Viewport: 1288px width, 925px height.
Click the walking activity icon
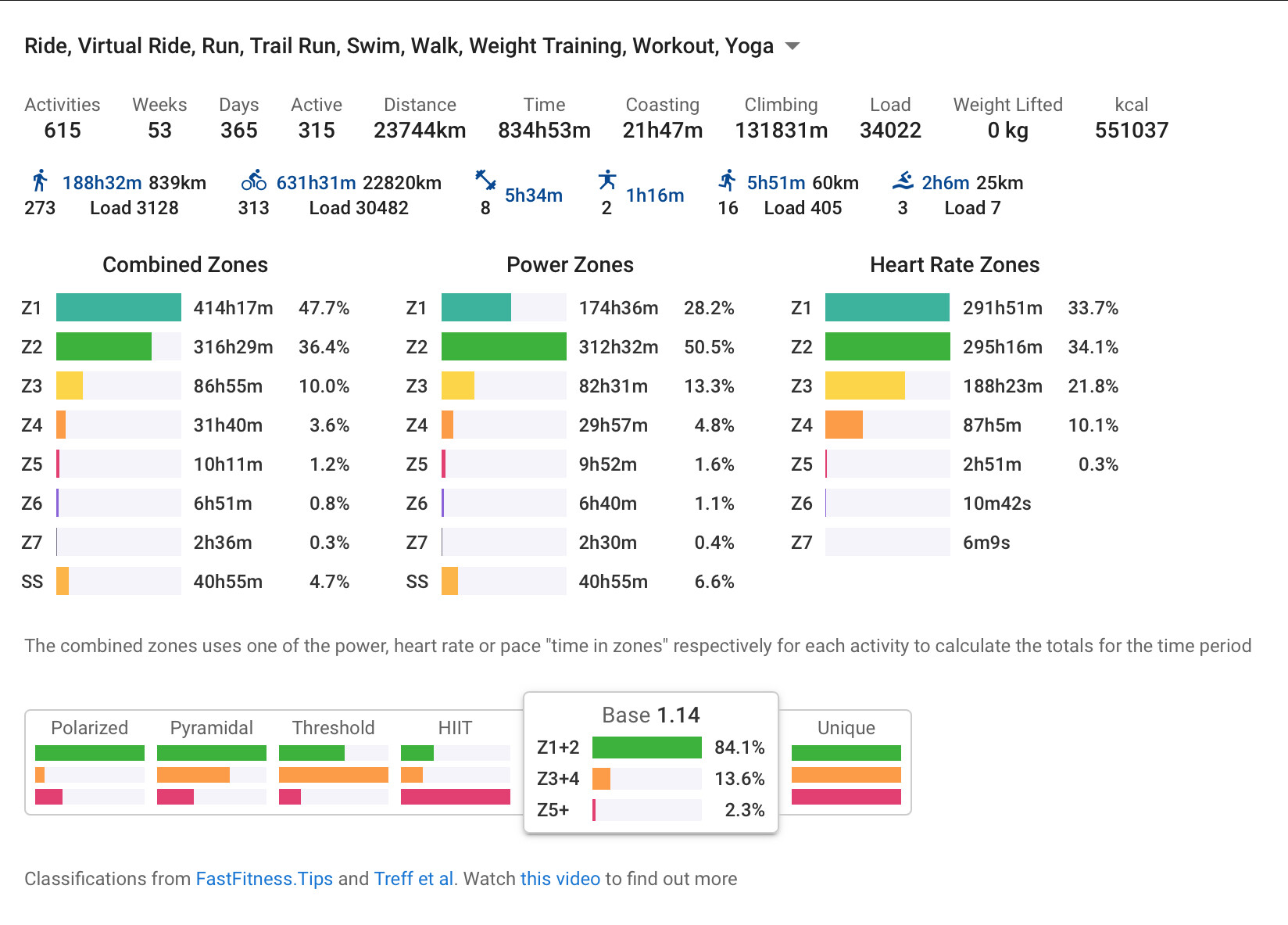coord(40,181)
